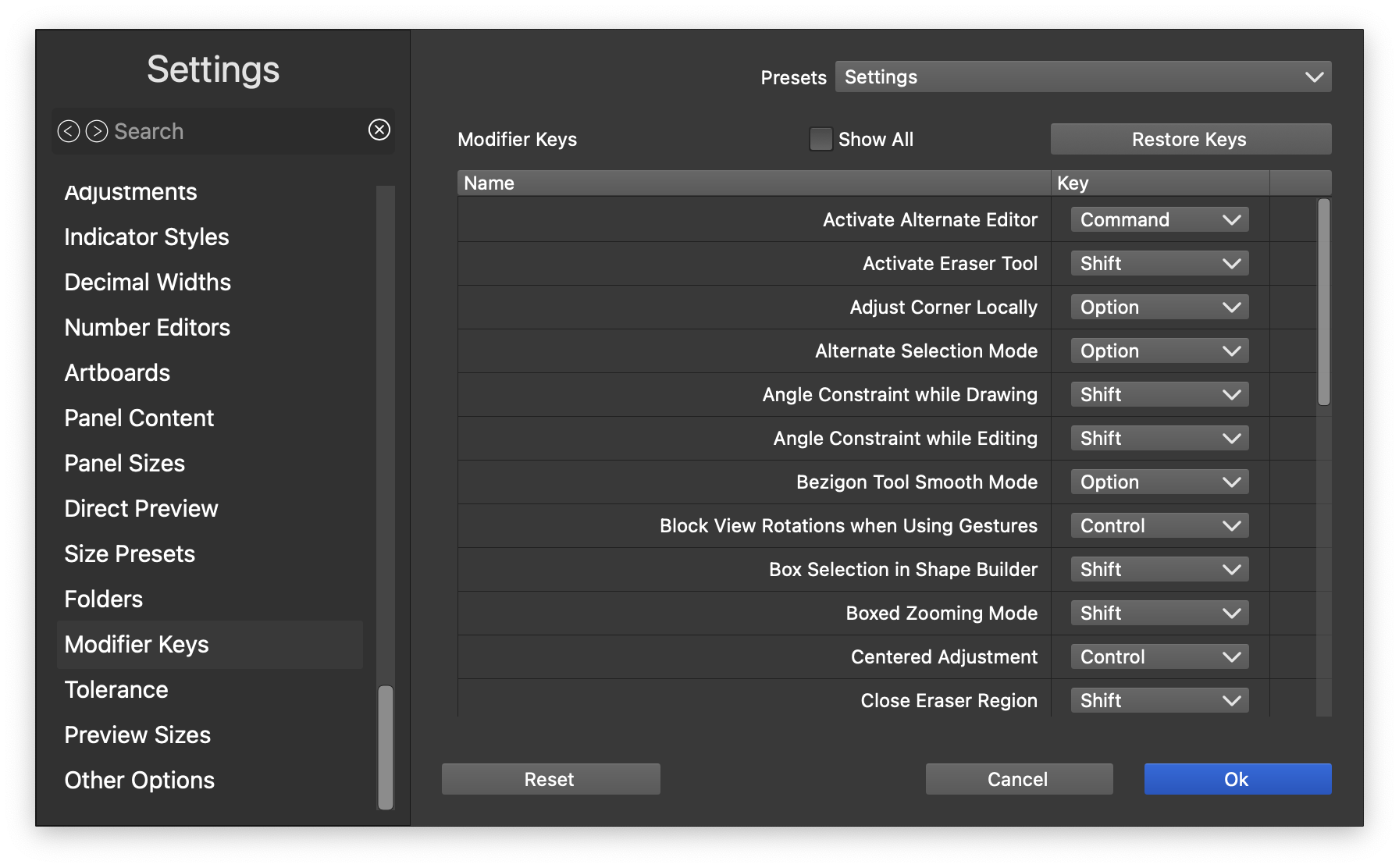
Task: Change key for Activate Eraser Tool
Action: [x=1159, y=264]
